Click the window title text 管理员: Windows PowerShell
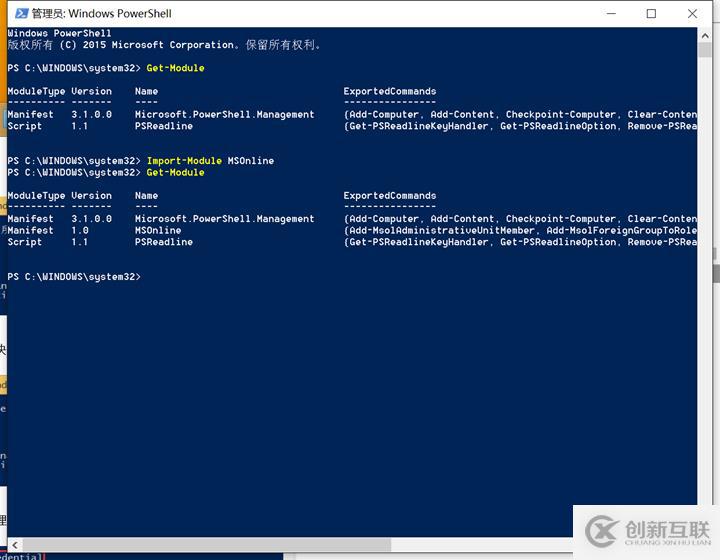The height and width of the screenshot is (560, 720). point(101,14)
